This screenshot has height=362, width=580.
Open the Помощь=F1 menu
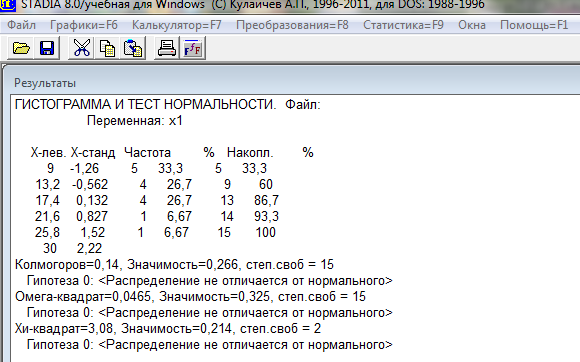534,25
